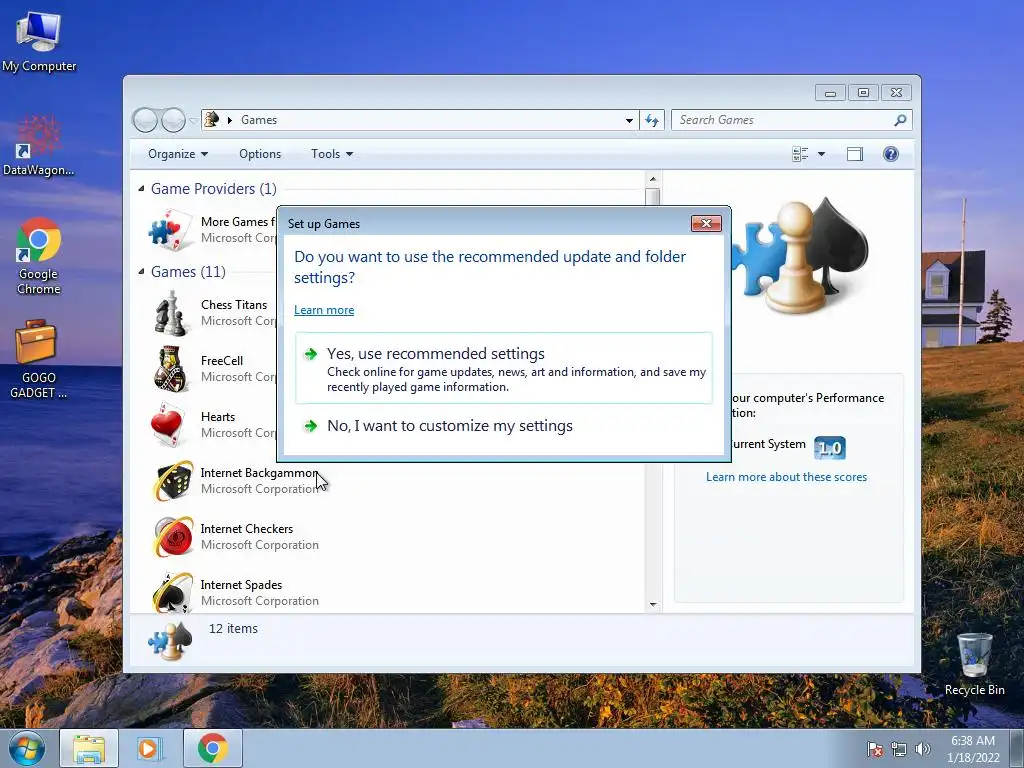Switch to Chrome in the taskbar
Screen dimensions: 1024x768
click(212, 748)
